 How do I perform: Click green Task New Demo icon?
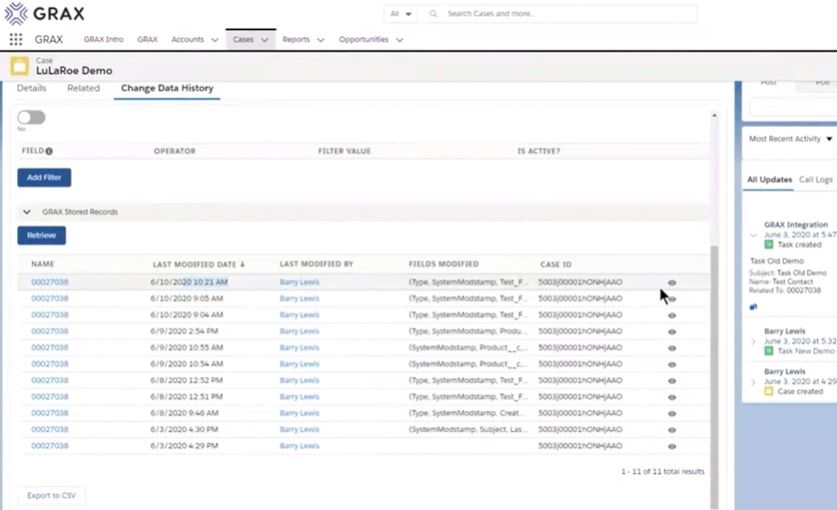(x=769, y=351)
